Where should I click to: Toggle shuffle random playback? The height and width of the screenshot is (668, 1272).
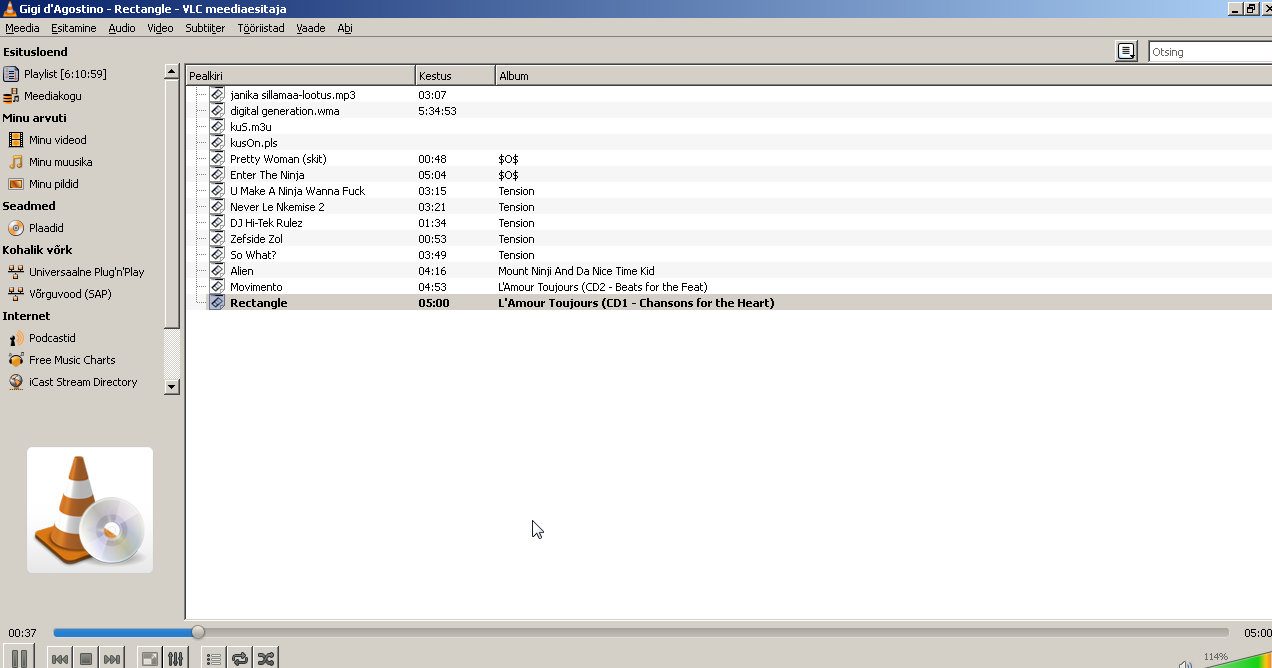[266, 659]
